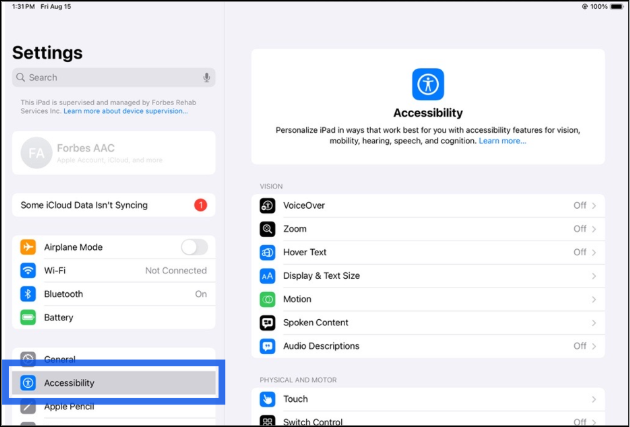Tap the green Battery icon
The width and height of the screenshot is (630, 427).
pyautogui.click(x=28, y=317)
